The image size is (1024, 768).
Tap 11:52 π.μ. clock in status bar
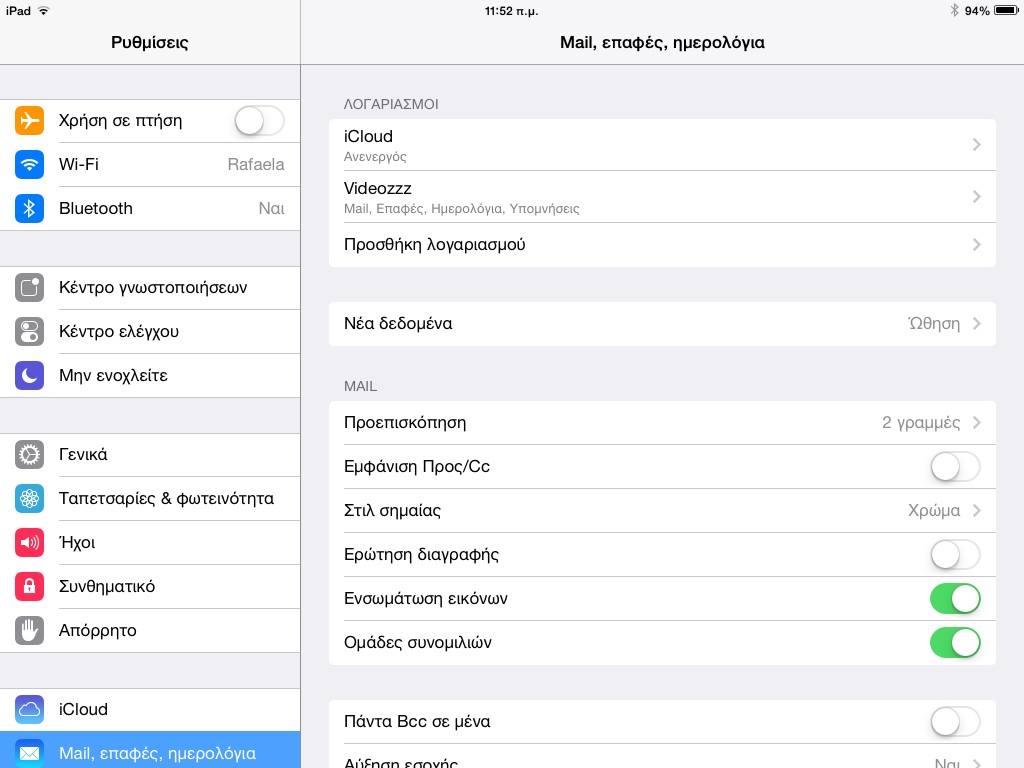(511, 11)
